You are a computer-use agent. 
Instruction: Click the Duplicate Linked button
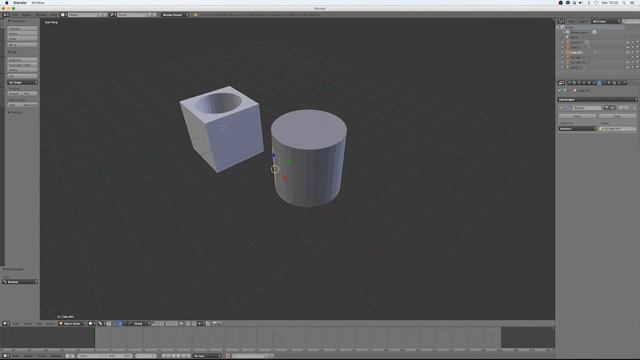[x=22, y=64]
